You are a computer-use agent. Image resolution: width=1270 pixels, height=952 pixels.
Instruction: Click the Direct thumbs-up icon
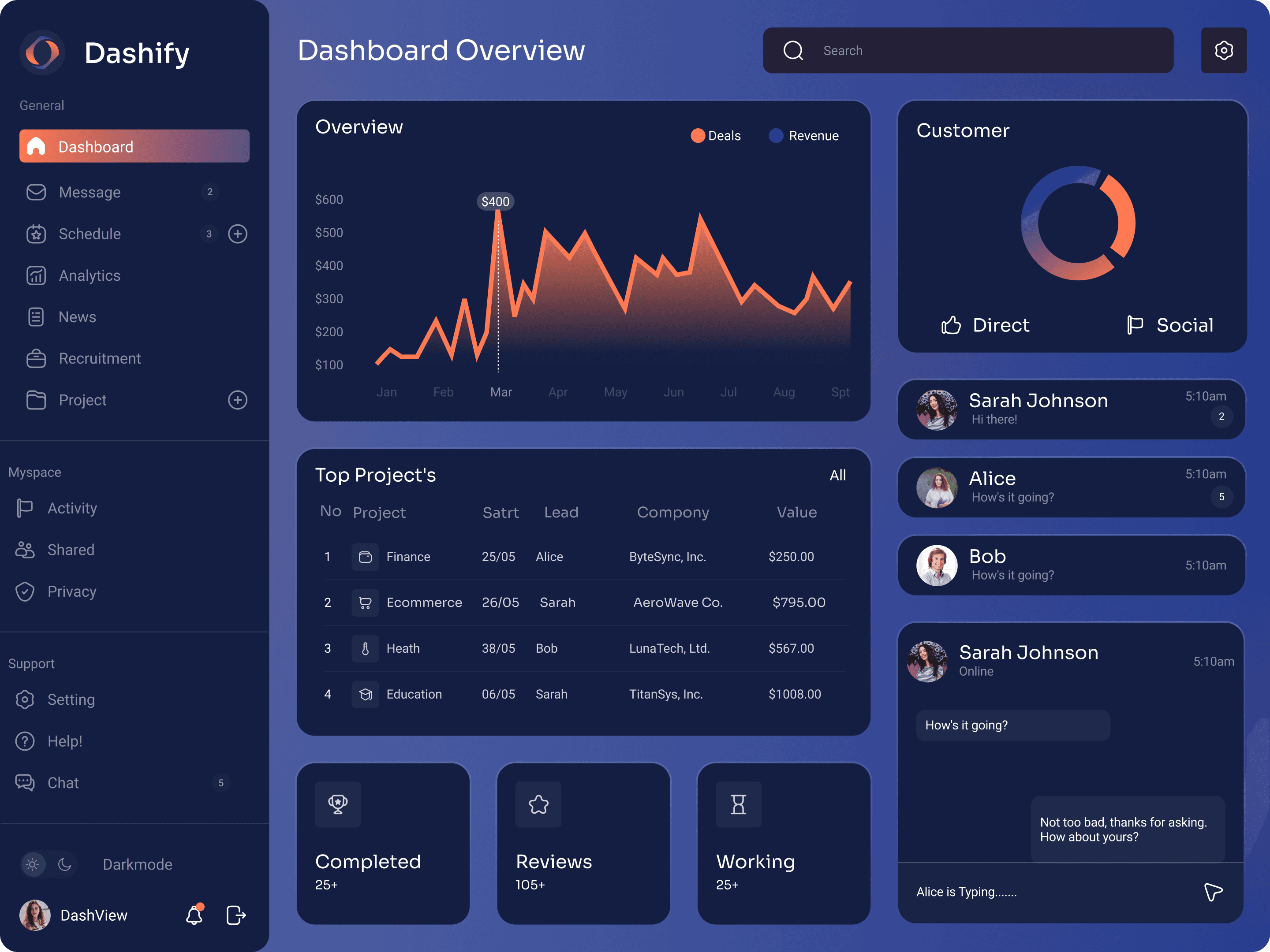[951, 325]
